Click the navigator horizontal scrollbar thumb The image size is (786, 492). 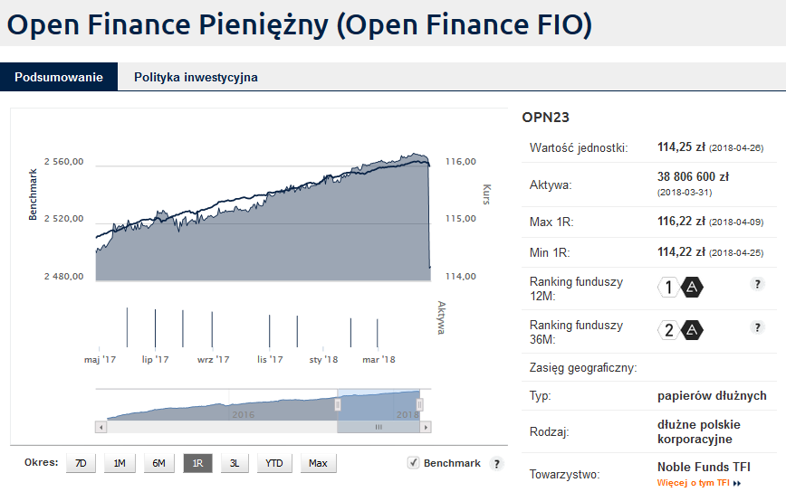pos(378,427)
